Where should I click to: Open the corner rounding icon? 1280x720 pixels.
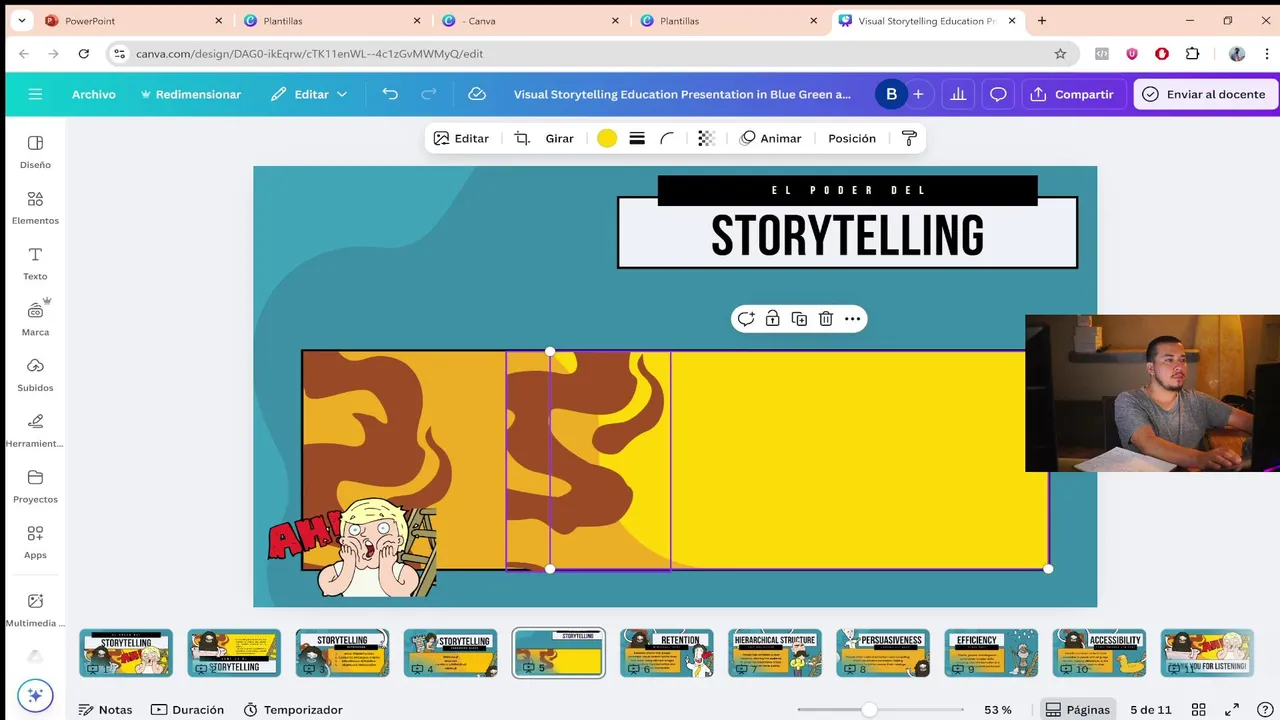click(x=667, y=138)
